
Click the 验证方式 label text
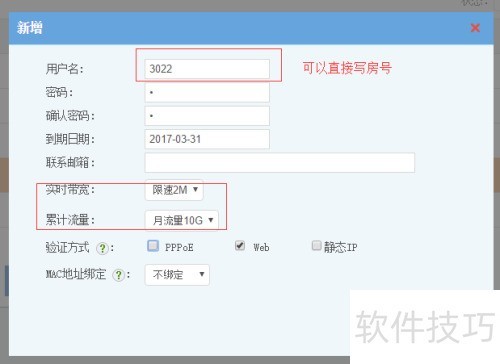pos(68,248)
